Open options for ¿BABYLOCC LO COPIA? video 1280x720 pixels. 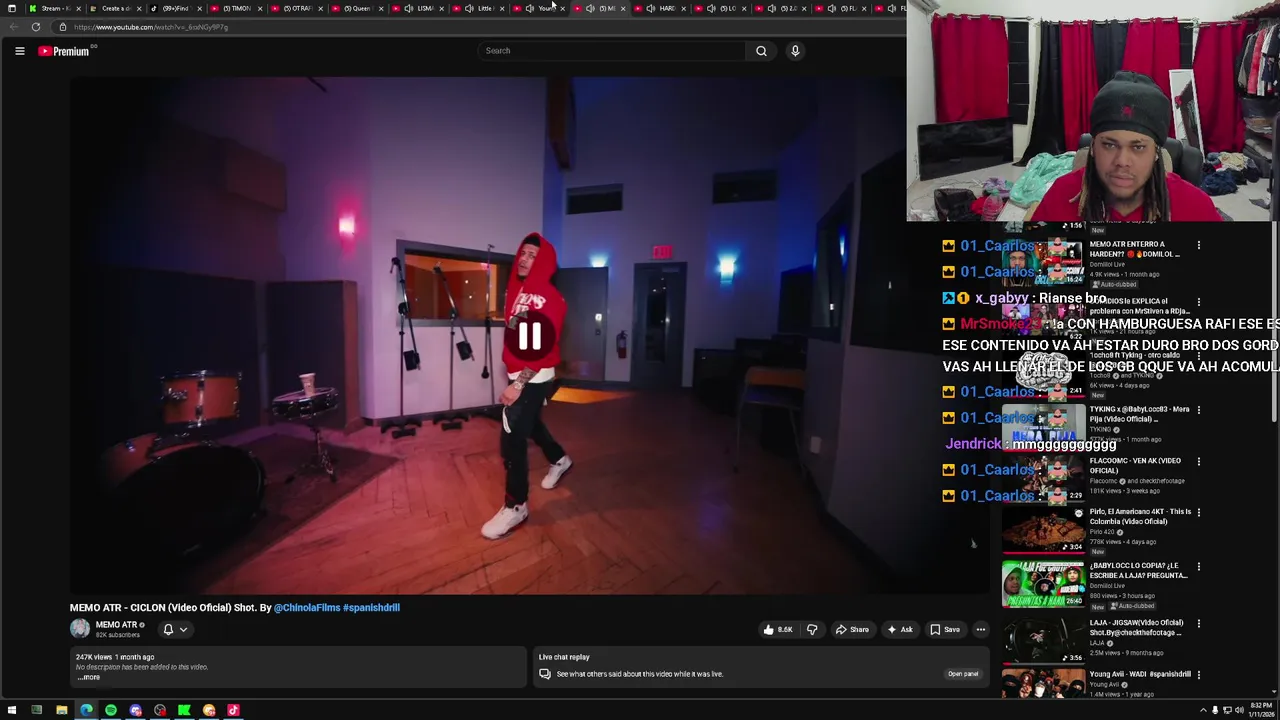pos(1199,566)
